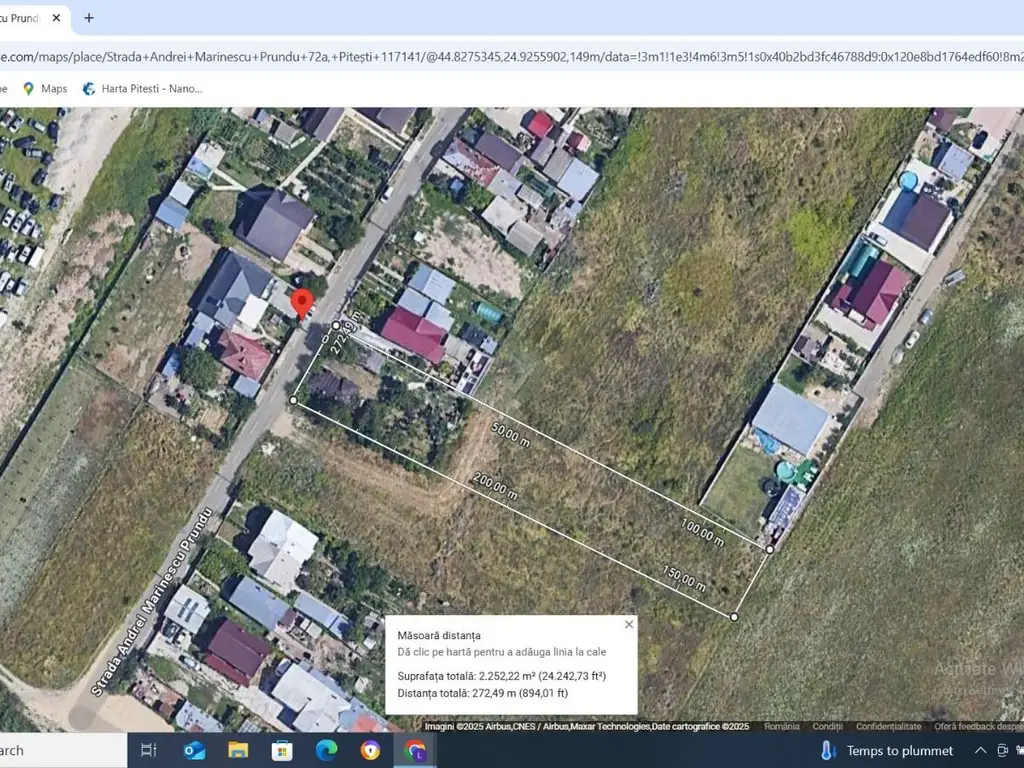Click the 272,49 m distance label
1024x768 pixels.
coord(345,335)
